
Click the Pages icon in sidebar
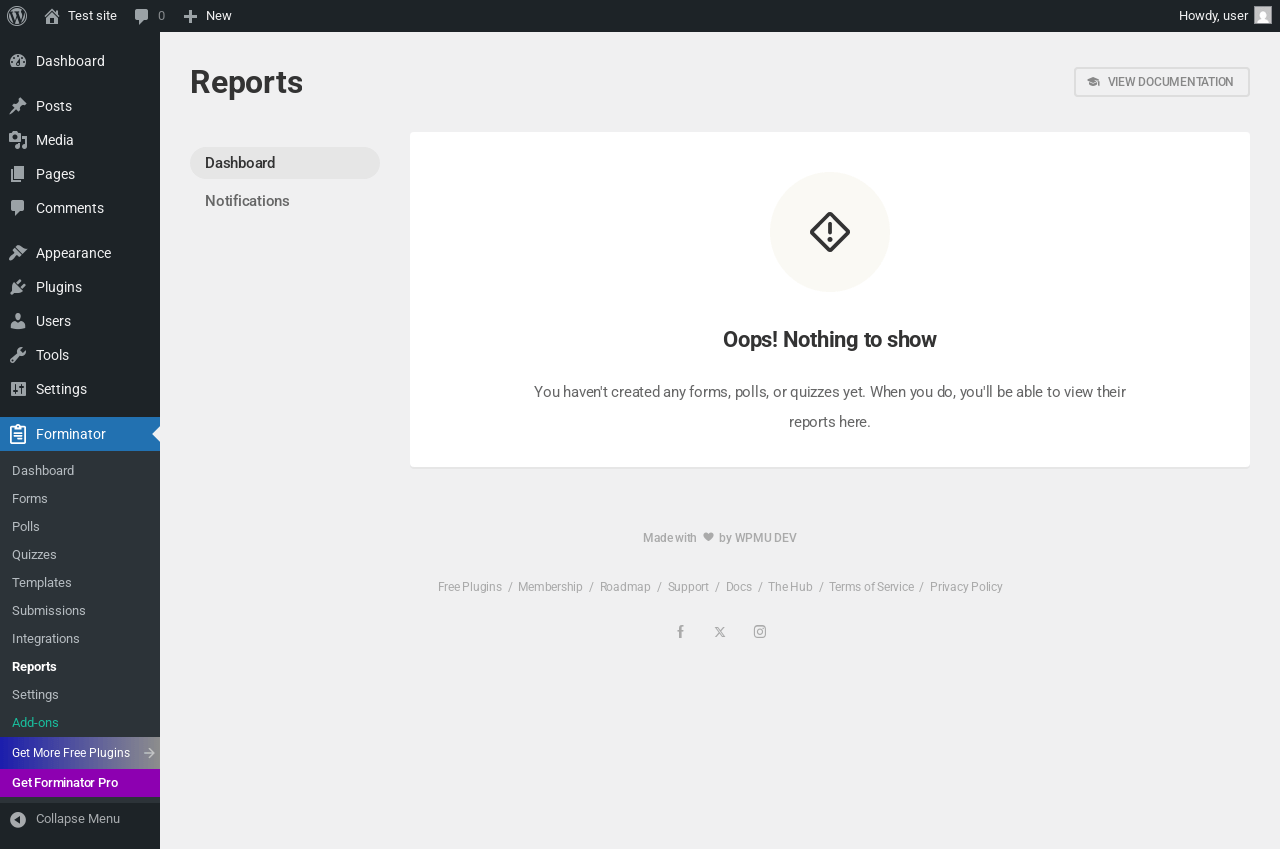coord(18,174)
